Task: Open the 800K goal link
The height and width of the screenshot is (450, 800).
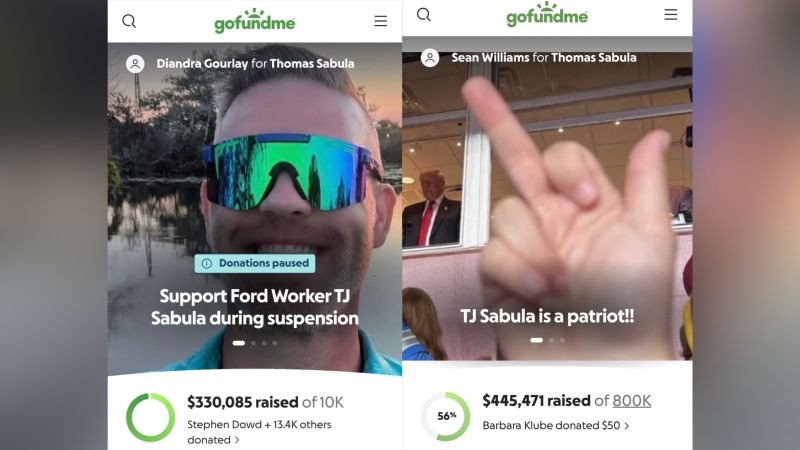Action: click(x=632, y=401)
